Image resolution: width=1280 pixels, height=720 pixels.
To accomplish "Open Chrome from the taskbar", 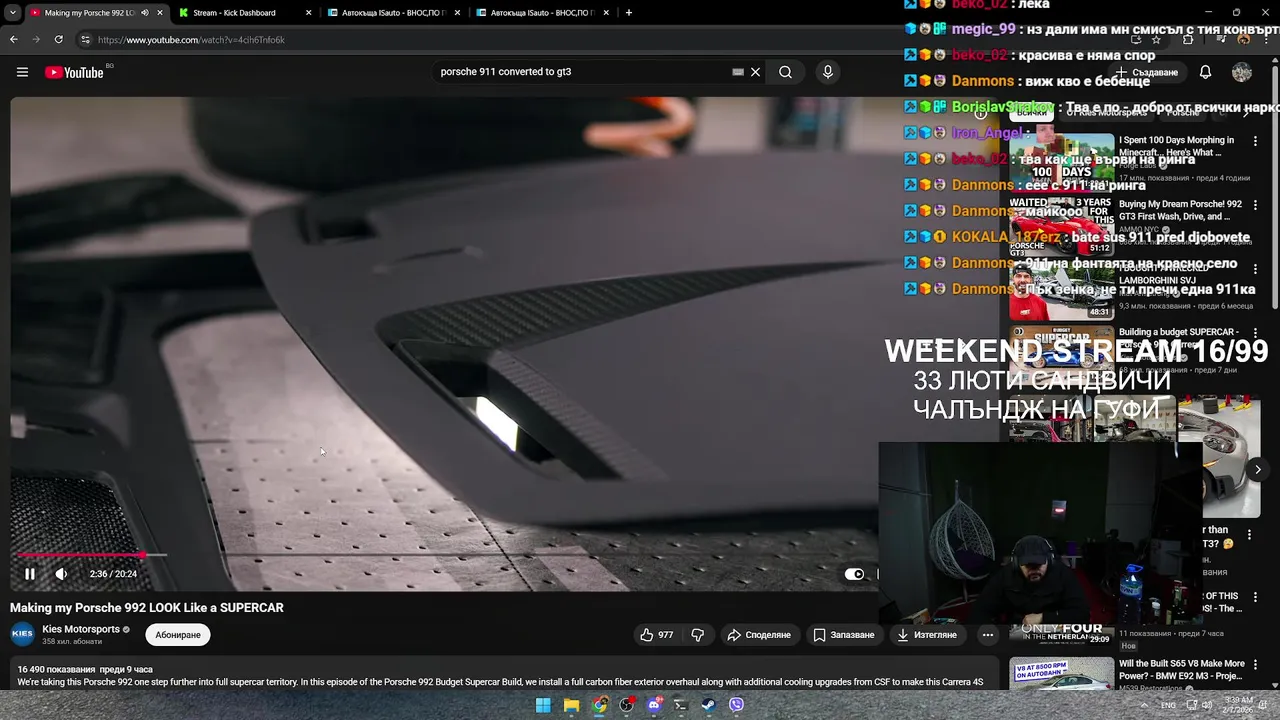I will [x=599, y=705].
